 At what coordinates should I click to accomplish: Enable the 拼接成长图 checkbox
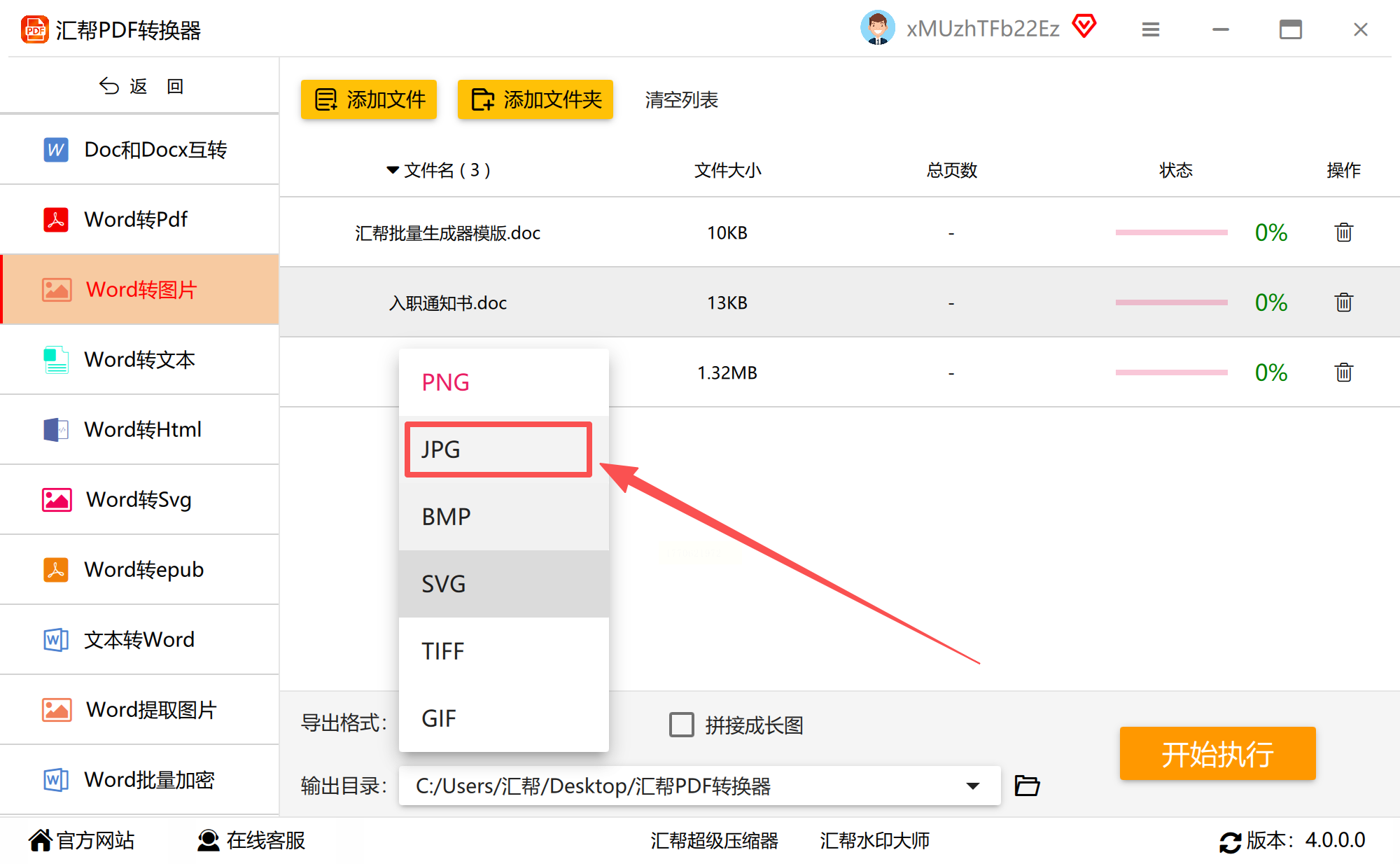681,725
